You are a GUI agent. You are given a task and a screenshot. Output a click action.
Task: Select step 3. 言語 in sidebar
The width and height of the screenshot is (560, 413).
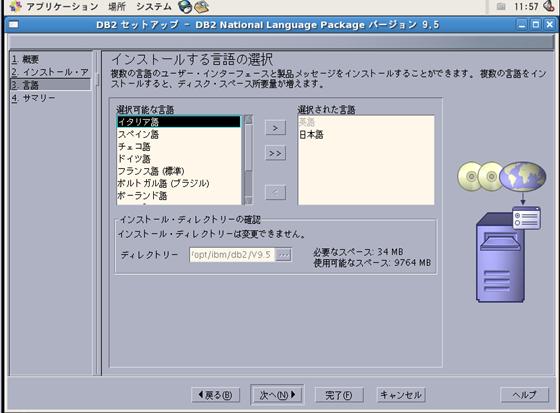point(50,85)
